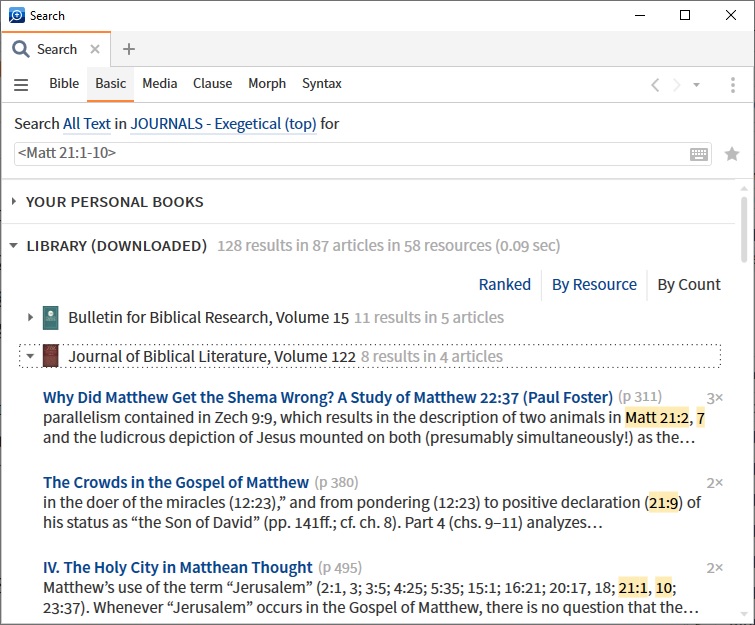The image size is (755, 625).
Task: Click the Bulletin for Biblical Research book icon
Action: click(x=51, y=318)
